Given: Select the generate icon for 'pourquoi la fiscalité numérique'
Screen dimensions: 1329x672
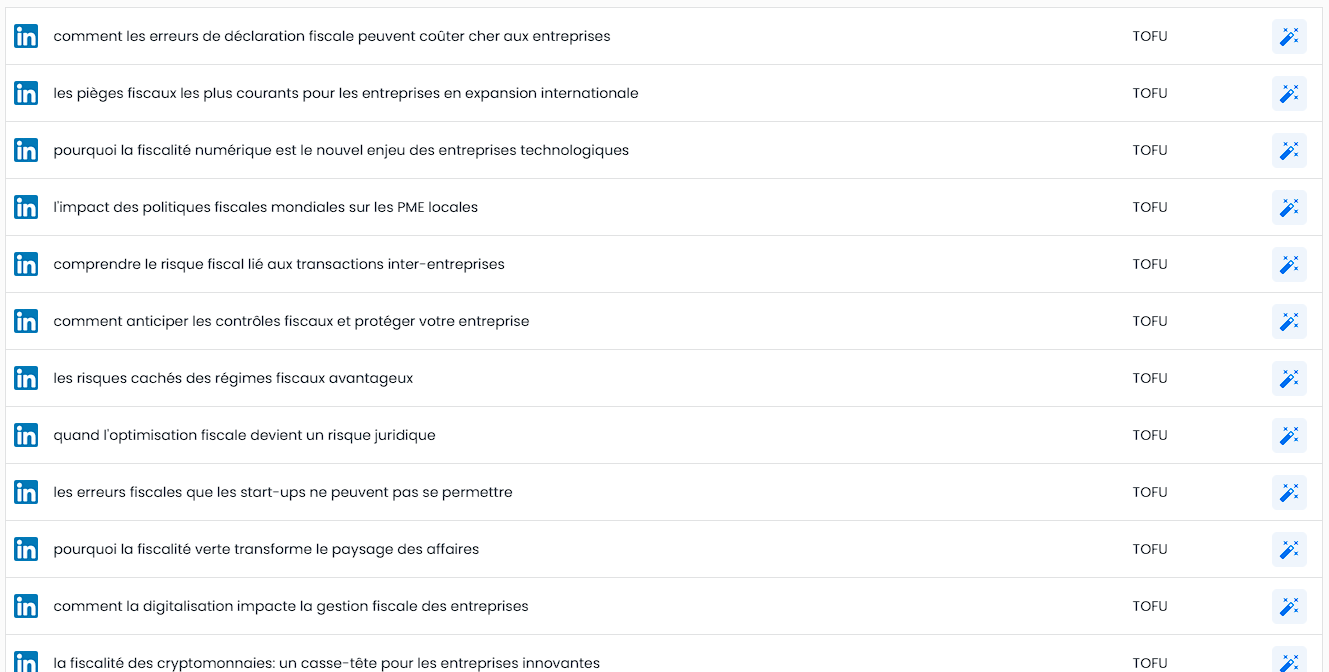Looking at the screenshot, I should pos(1289,150).
